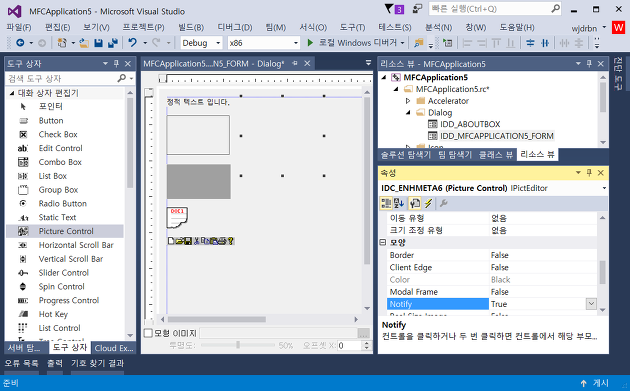Pick the Combo Box toolbox item
Screen dimensions: 630x391
coord(60,162)
